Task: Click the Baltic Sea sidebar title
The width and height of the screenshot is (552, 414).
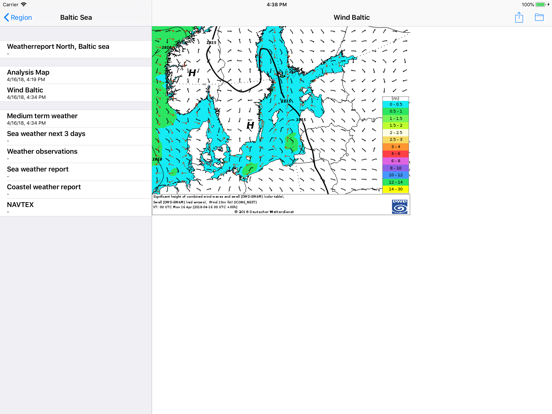Action: point(76,17)
